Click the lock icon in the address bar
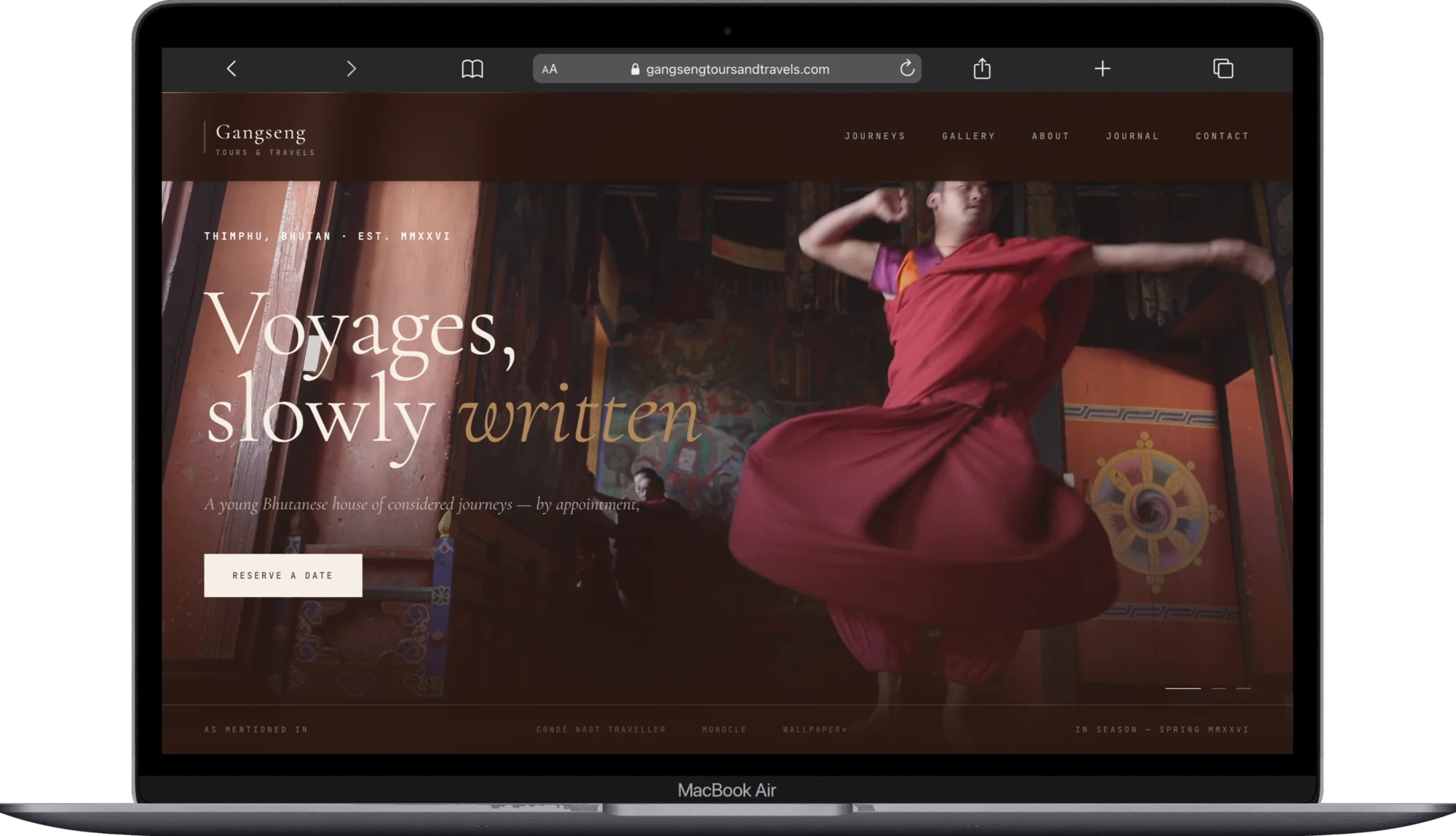Viewport: 1456px width, 836px height. tap(635, 69)
